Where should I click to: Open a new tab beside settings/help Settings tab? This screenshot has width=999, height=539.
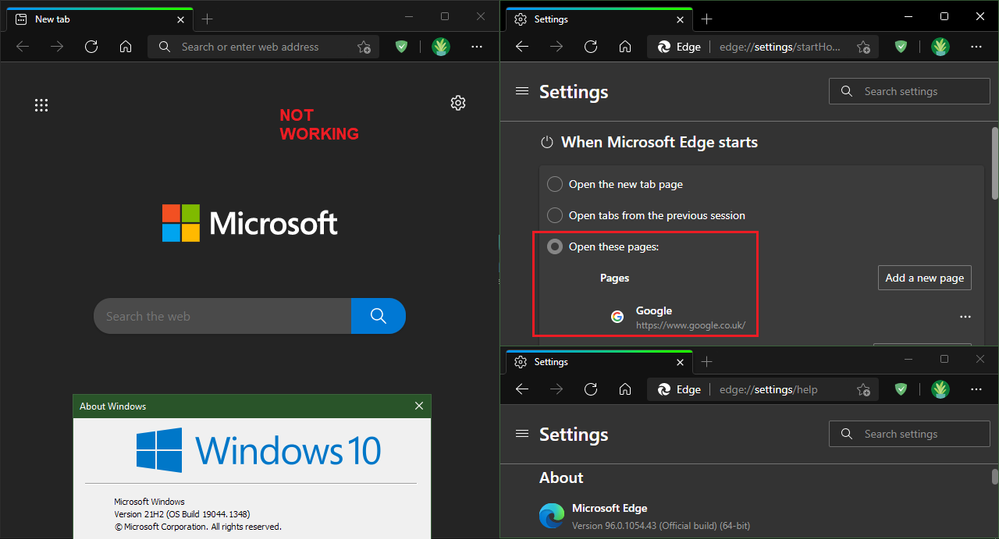pos(707,362)
